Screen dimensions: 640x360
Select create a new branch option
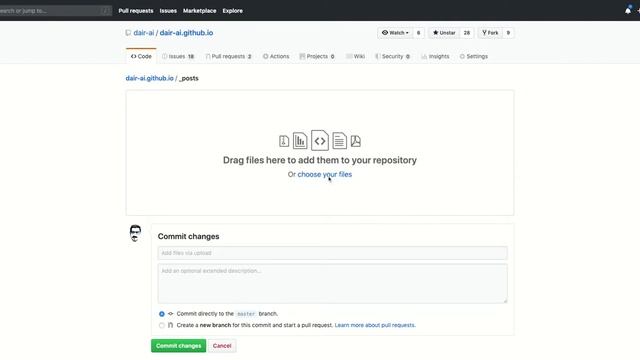coord(162,325)
